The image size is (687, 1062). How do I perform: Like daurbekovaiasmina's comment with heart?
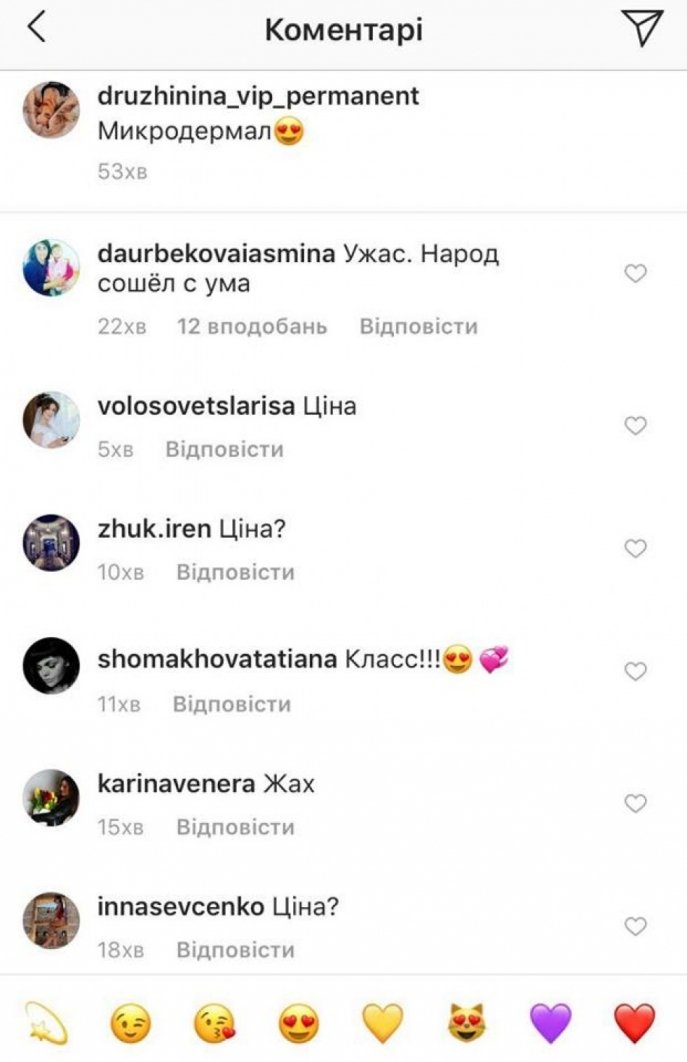(x=635, y=273)
